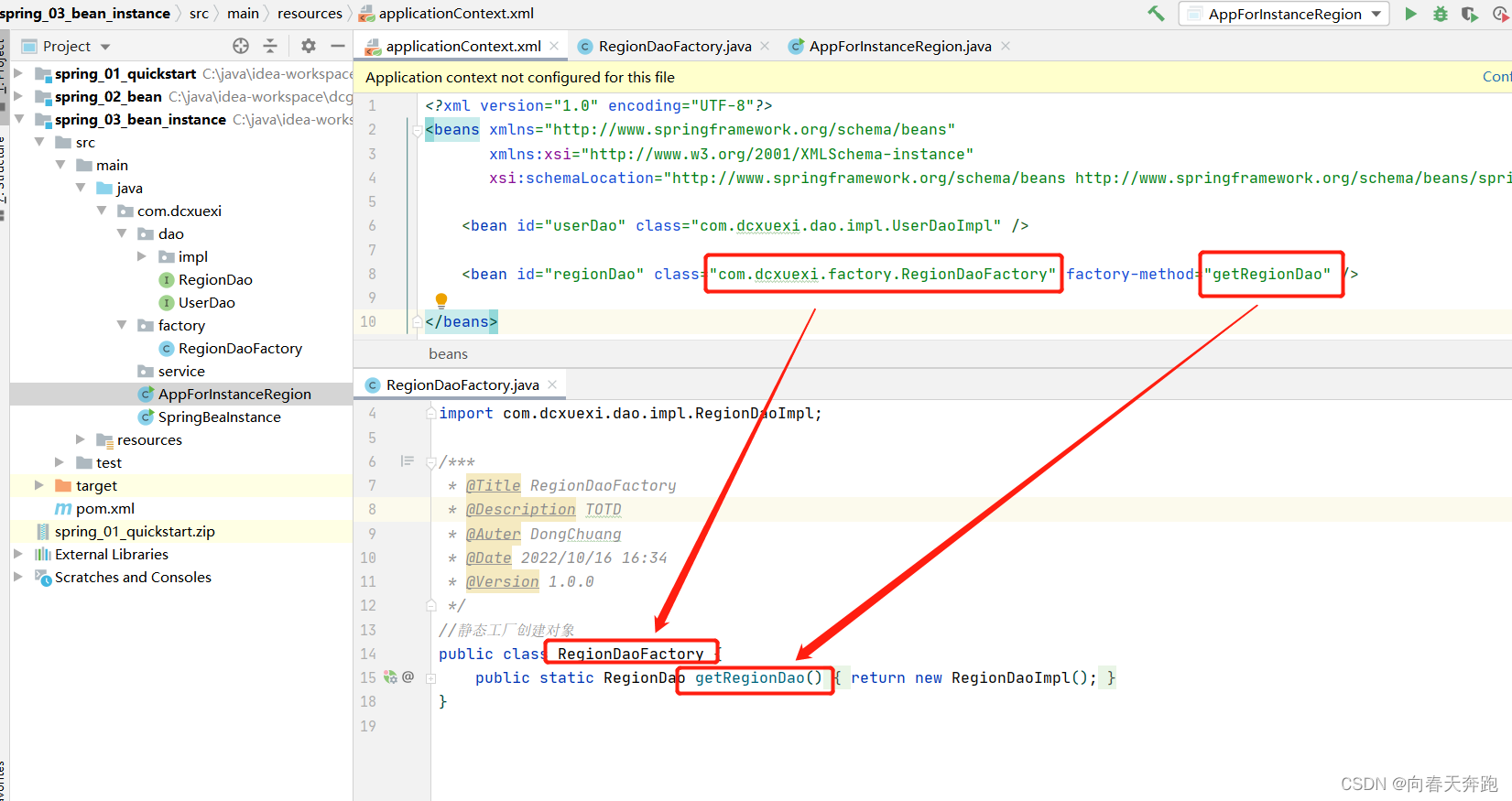The height and width of the screenshot is (801, 1512).
Task: Collapse spring_03_bean_instance module
Action: tap(18, 119)
